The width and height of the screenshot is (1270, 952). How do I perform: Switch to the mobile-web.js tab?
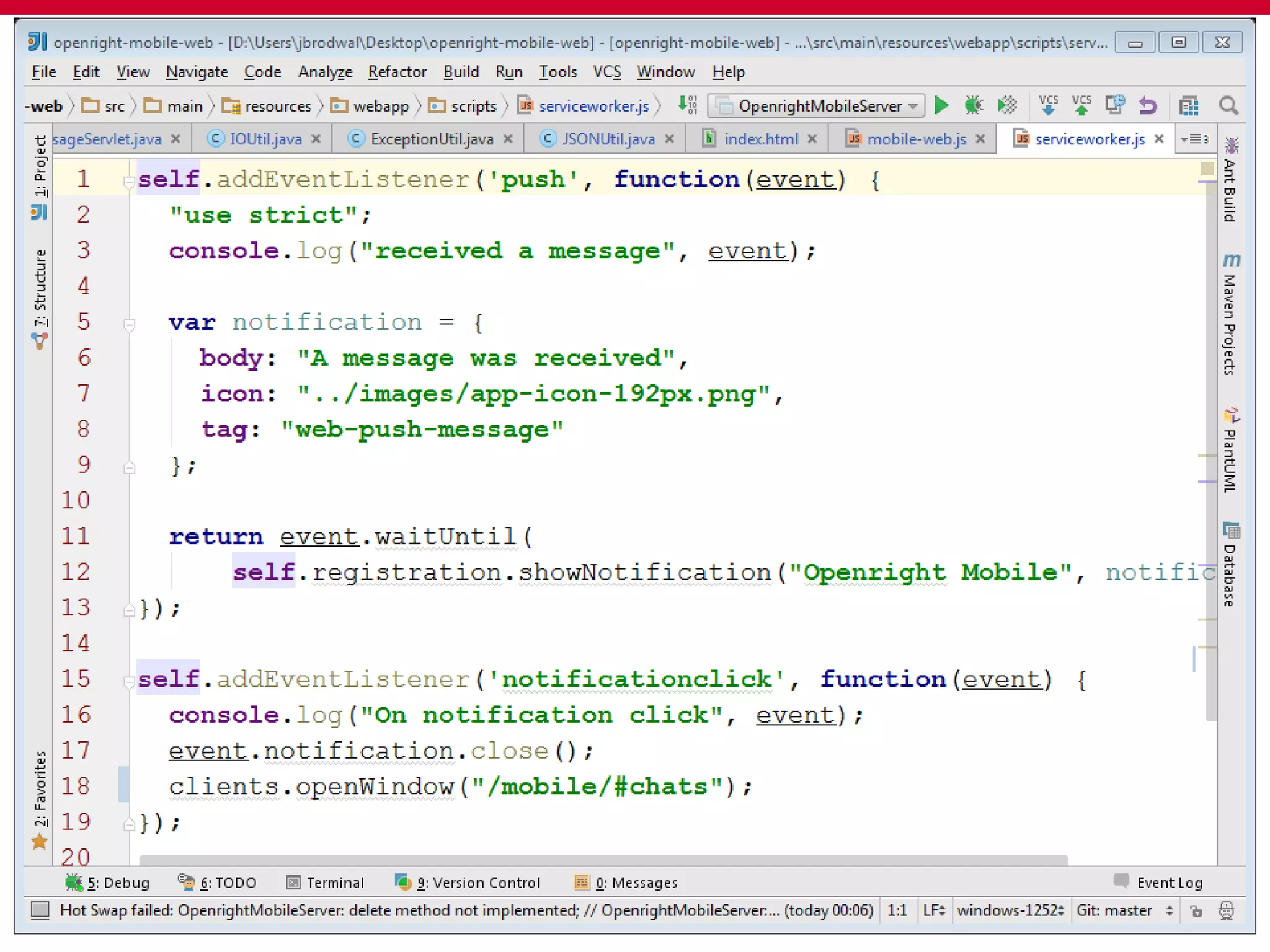point(915,139)
